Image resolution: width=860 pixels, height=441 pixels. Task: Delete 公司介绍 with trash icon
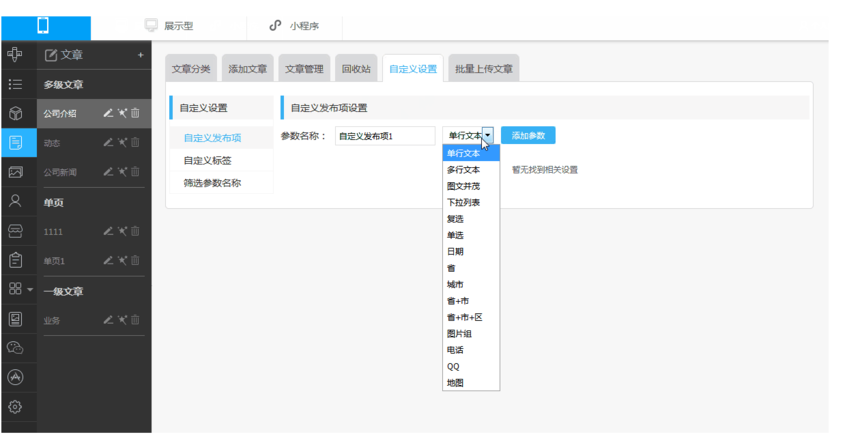click(x=135, y=113)
